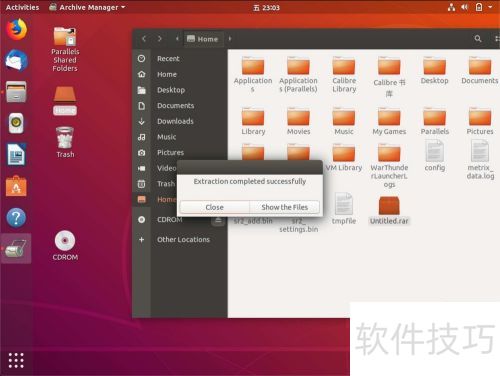Select the sr2_settings.bin file label
This screenshot has width=500, height=376.
pyautogui.click(x=298, y=226)
